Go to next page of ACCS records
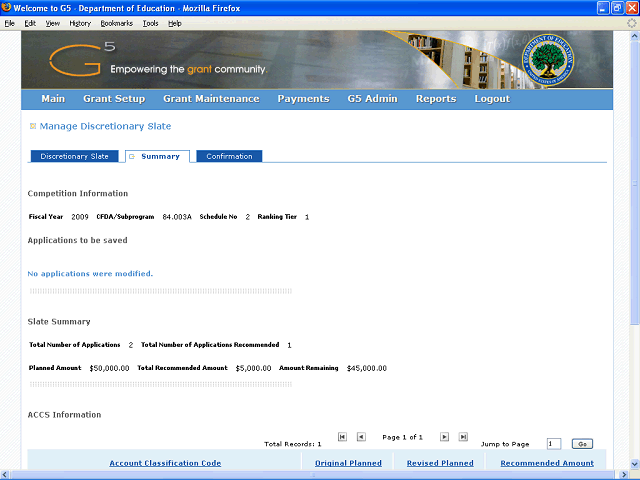The width and height of the screenshot is (640, 480). pos(444,437)
